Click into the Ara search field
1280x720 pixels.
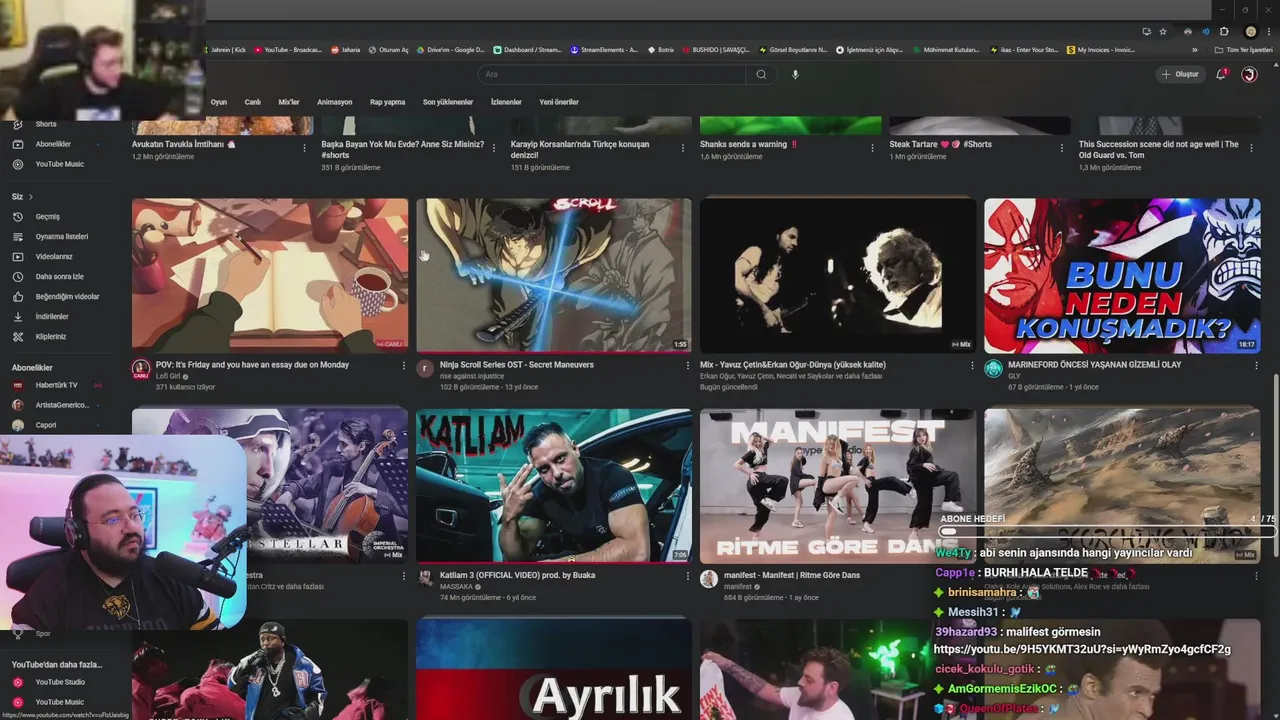tap(611, 74)
